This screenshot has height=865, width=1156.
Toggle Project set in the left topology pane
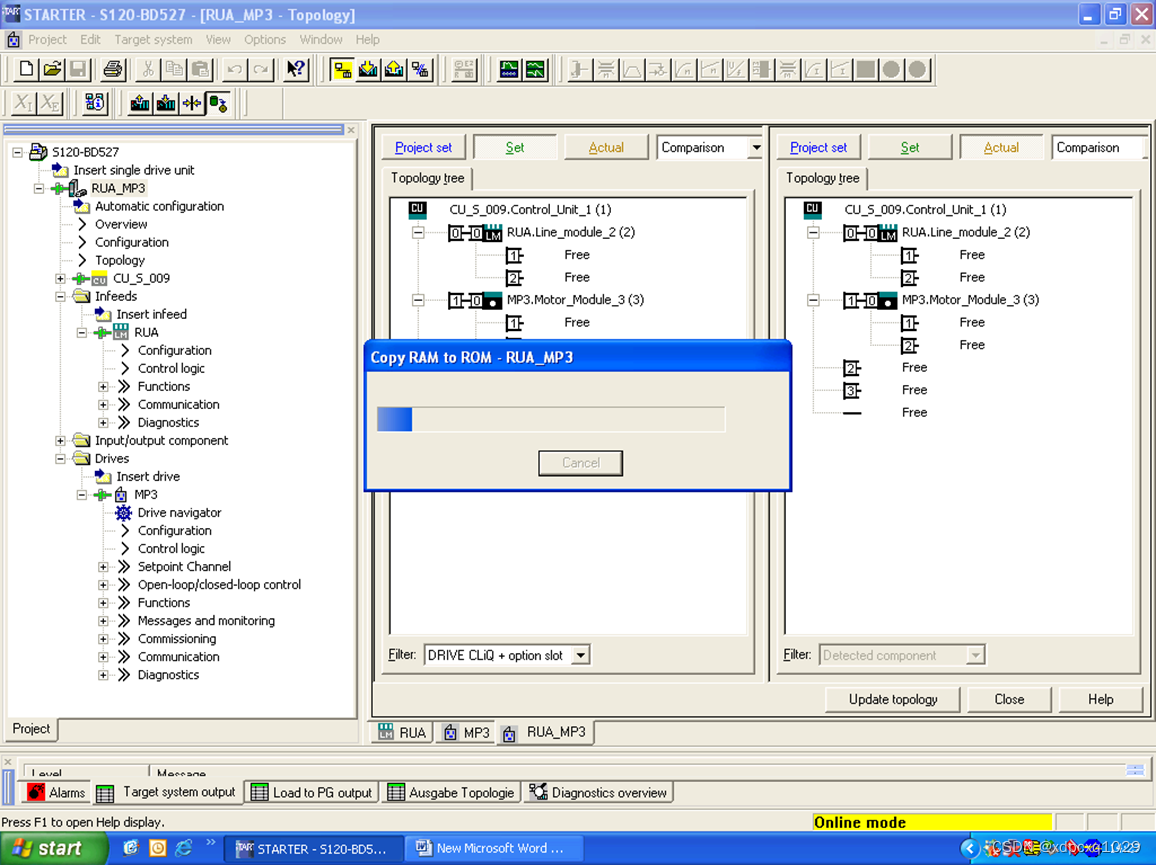tap(423, 147)
